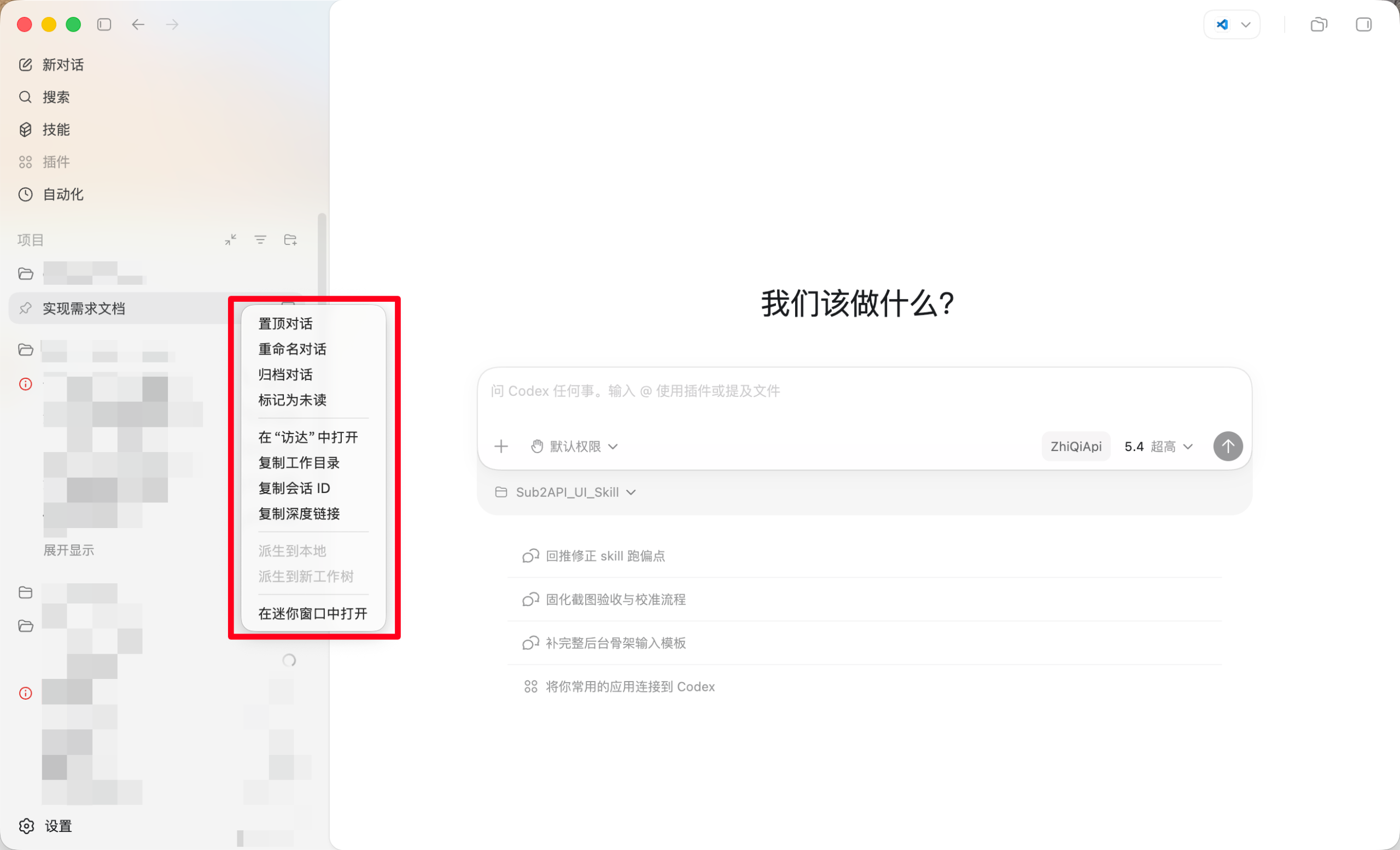The image size is (1400, 850).
Task: Click the sidebar vertical scrollbar
Action: coord(322,255)
